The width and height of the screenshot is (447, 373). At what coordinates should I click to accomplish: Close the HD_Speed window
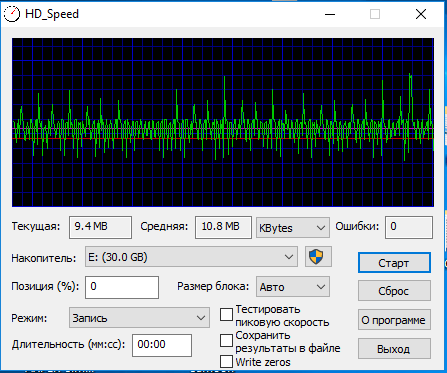(421, 14)
